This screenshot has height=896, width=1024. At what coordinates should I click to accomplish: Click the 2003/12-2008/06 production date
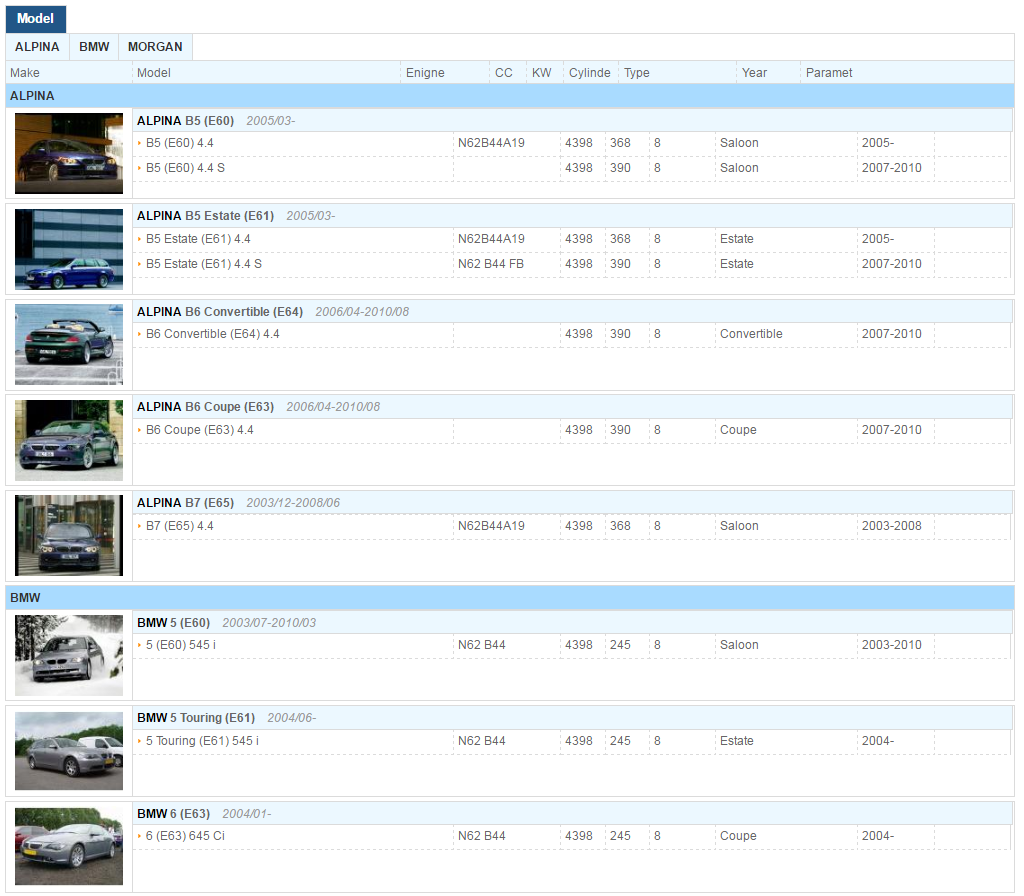(293, 503)
